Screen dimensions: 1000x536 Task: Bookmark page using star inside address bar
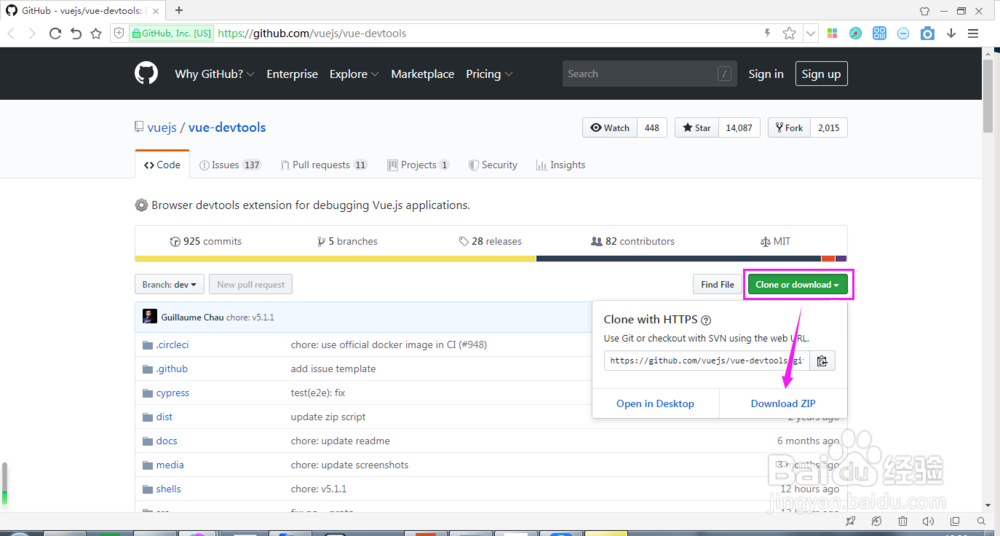(789, 34)
